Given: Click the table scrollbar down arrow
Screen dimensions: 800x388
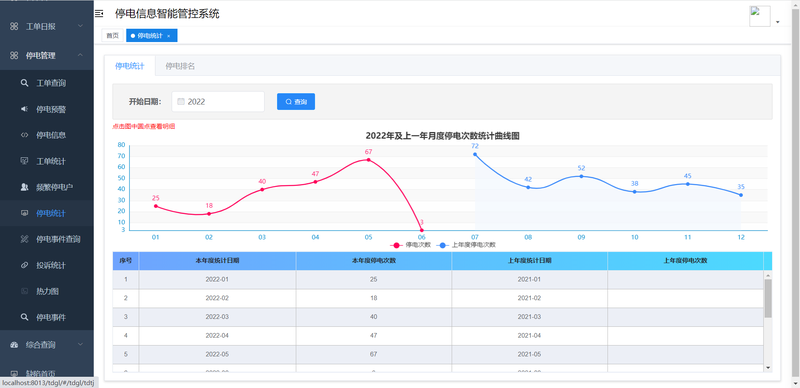Looking at the screenshot, I should coord(768,368).
